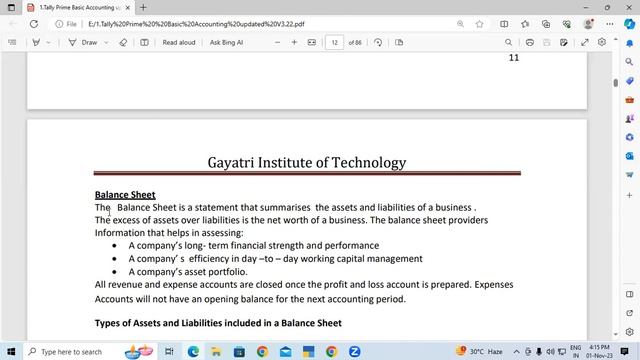This screenshot has height=360, width=640.
Task: Open the notification center
Action: coord(624,351)
